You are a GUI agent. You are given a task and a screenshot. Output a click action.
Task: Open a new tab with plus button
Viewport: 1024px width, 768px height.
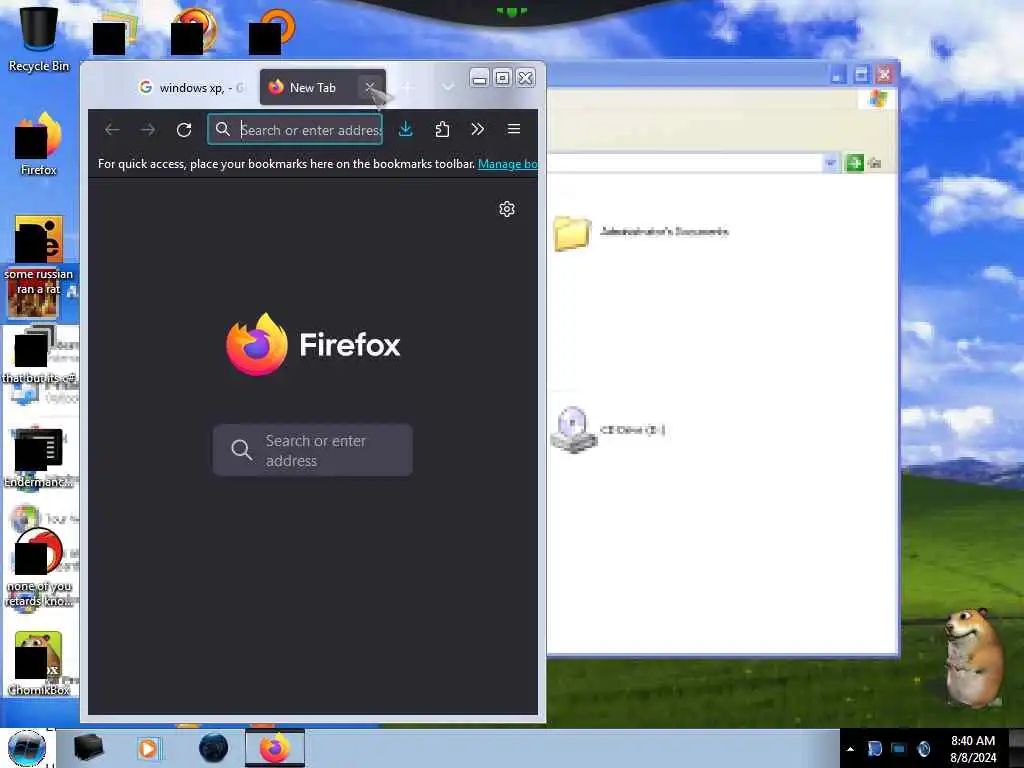(x=408, y=87)
